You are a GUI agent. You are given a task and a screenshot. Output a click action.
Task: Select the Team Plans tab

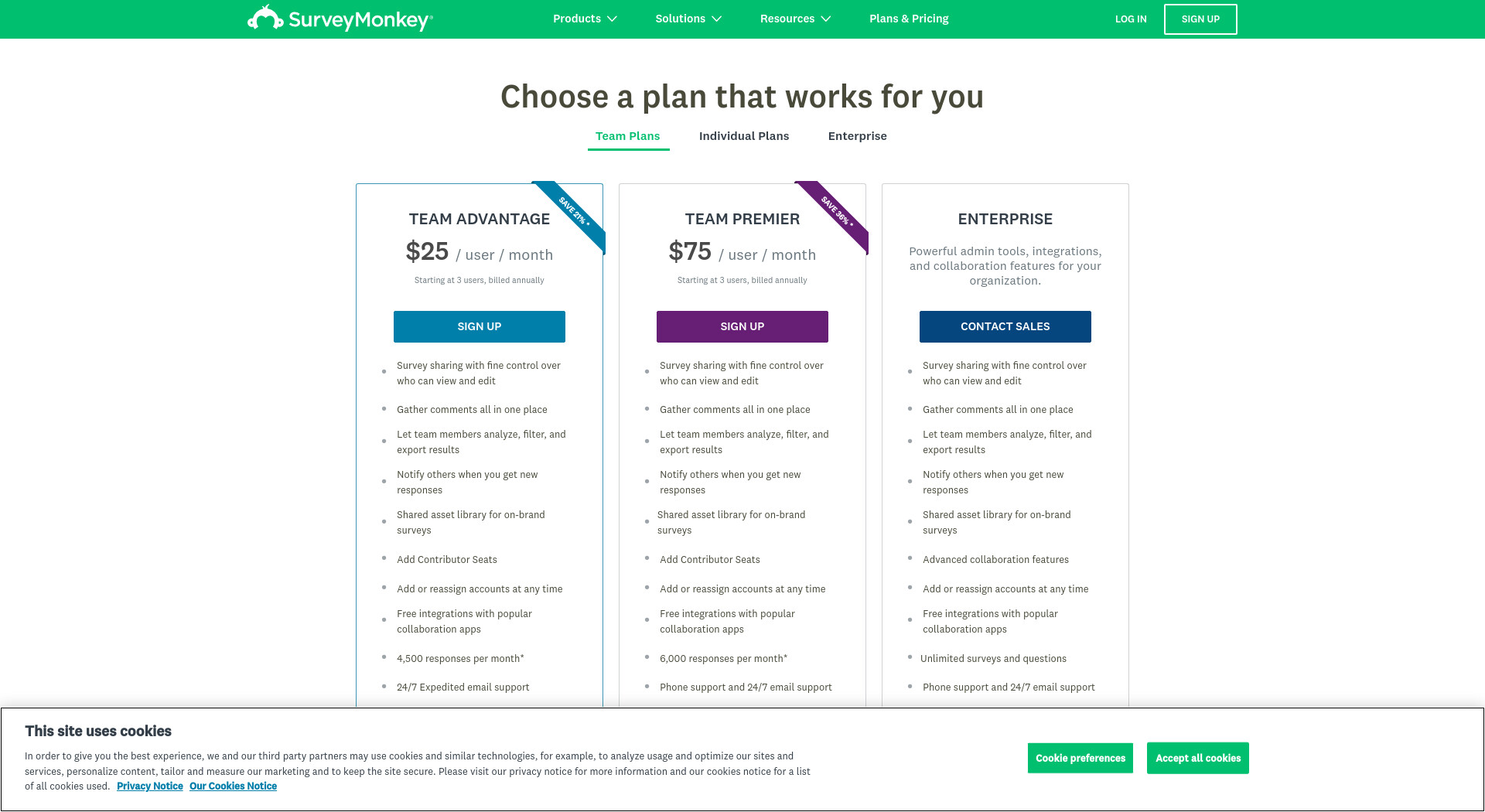628,136
